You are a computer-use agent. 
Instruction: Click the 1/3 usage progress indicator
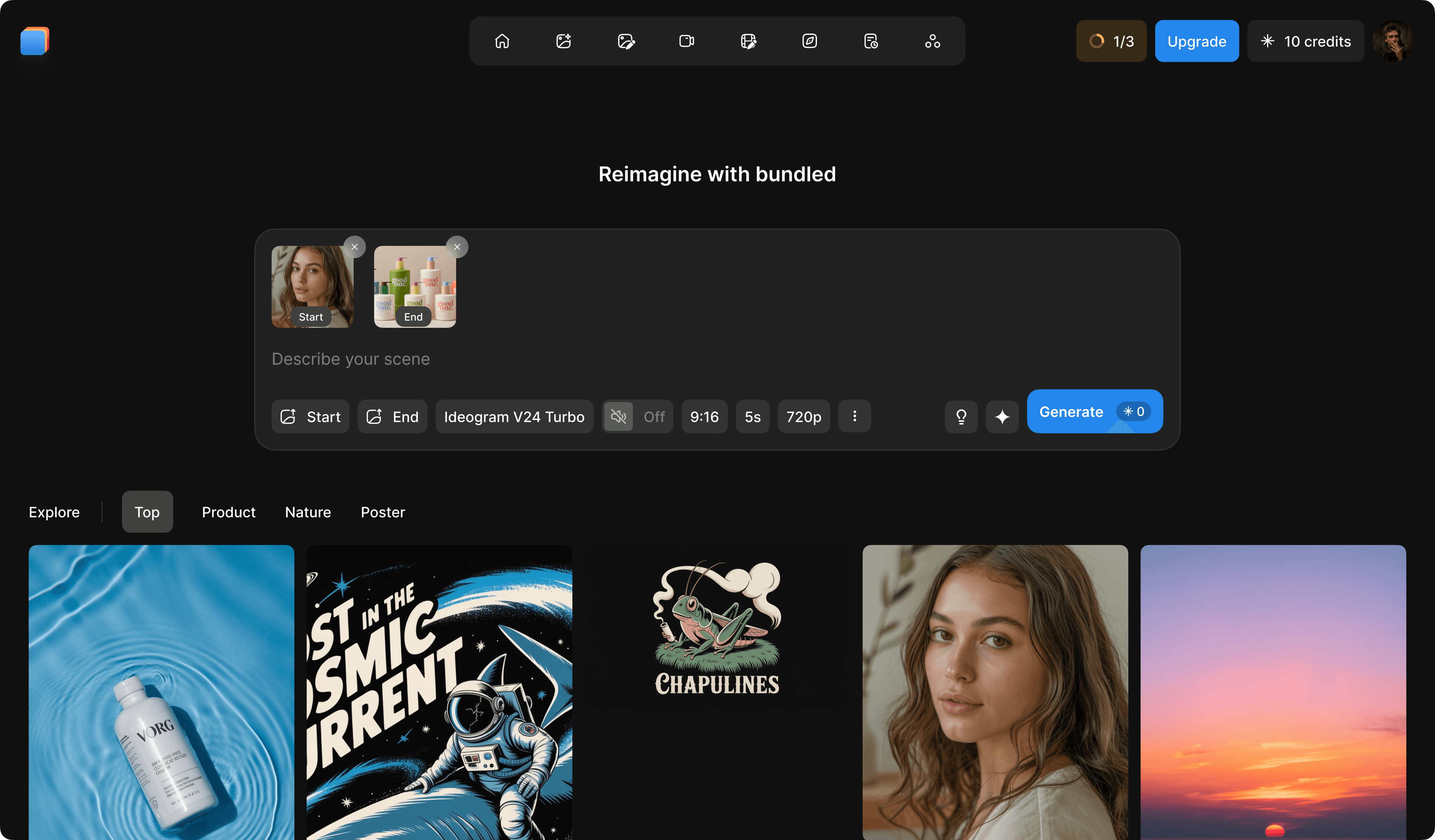coord(1111,41)
